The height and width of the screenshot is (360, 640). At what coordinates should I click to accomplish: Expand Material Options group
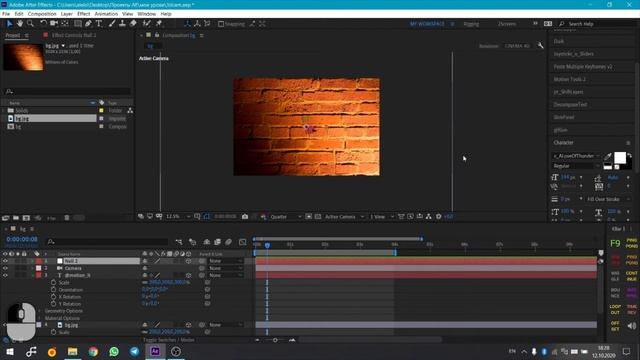tap(39, 318)
